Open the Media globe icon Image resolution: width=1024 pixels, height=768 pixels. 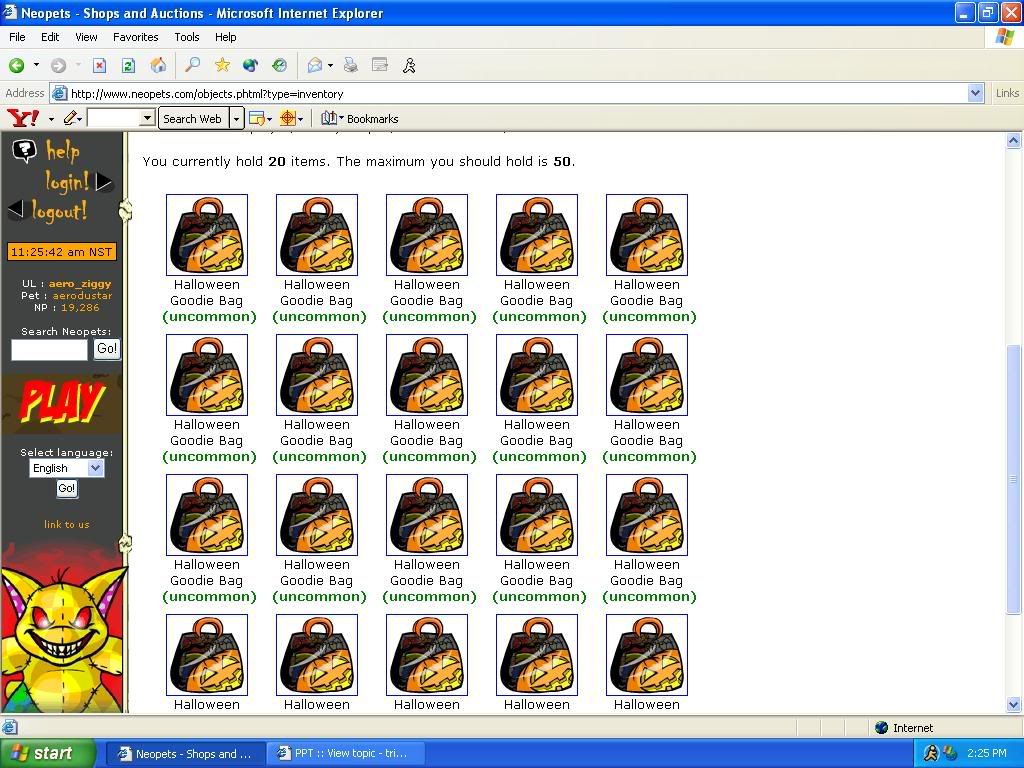pyautogui.click(x=251, y=65)
